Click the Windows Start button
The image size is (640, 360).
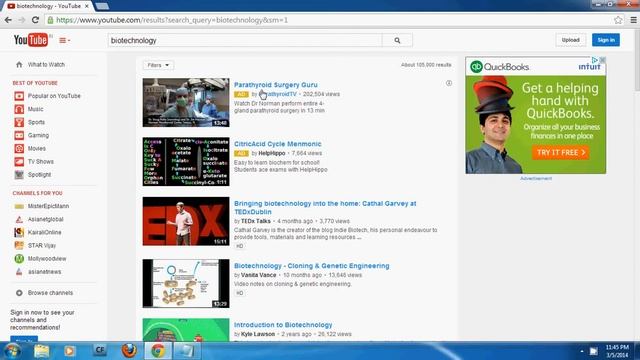(x=12, y=351)
